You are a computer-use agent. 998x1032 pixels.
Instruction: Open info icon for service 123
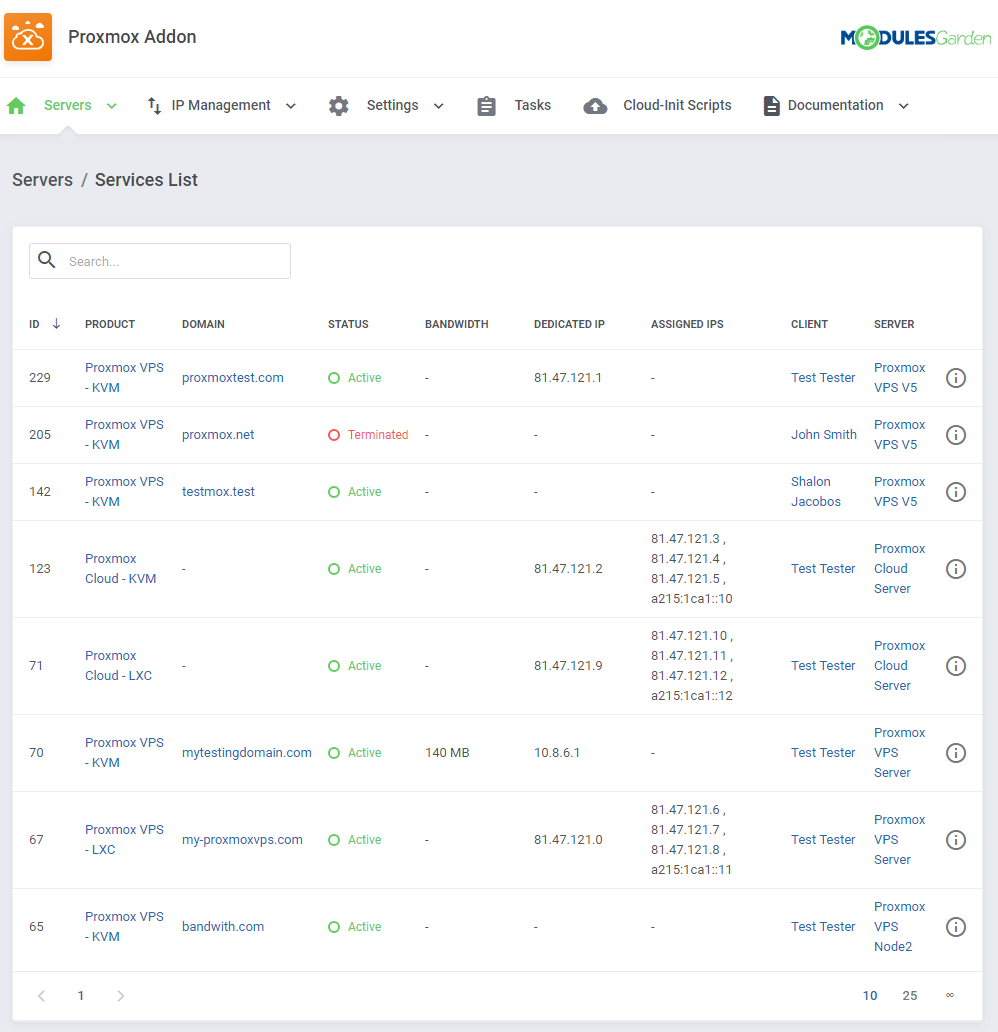click(956, 569)
